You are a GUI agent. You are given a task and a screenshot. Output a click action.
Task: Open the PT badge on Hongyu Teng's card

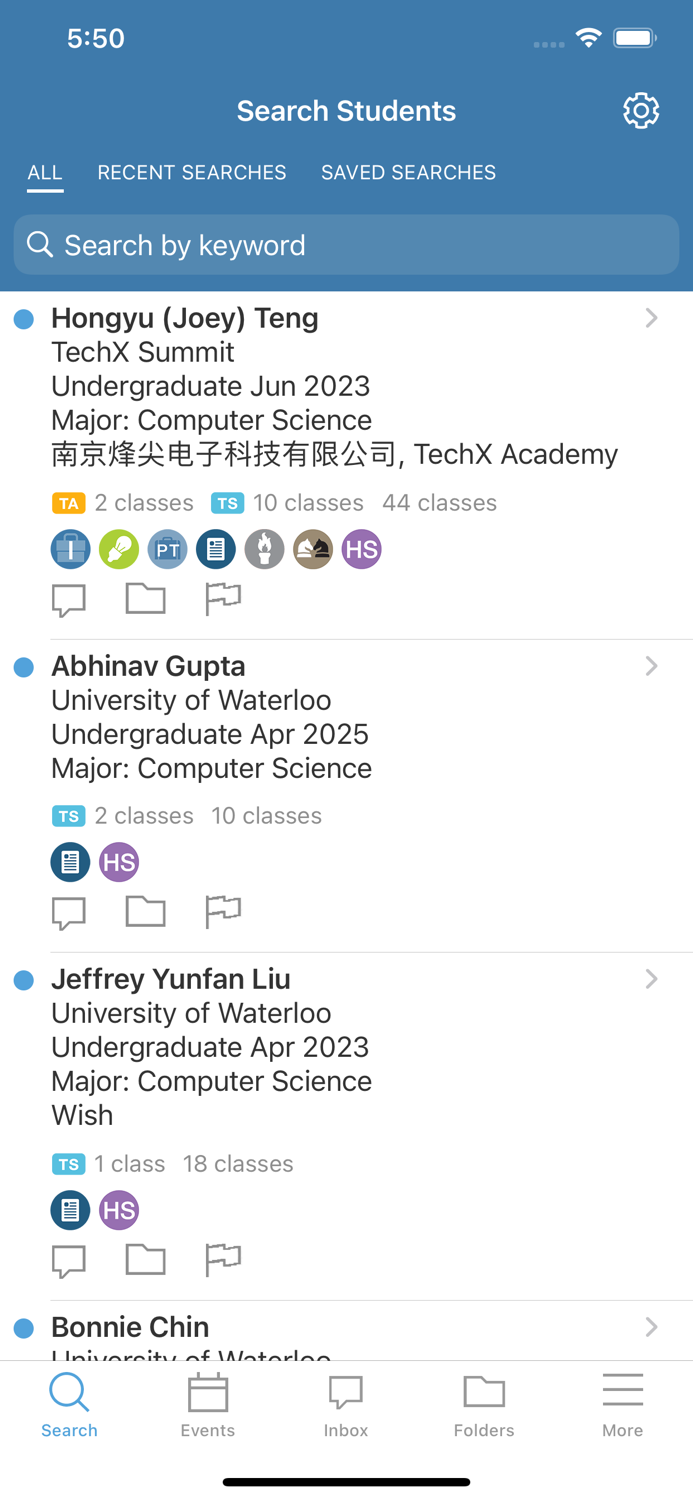coord(167,549)
